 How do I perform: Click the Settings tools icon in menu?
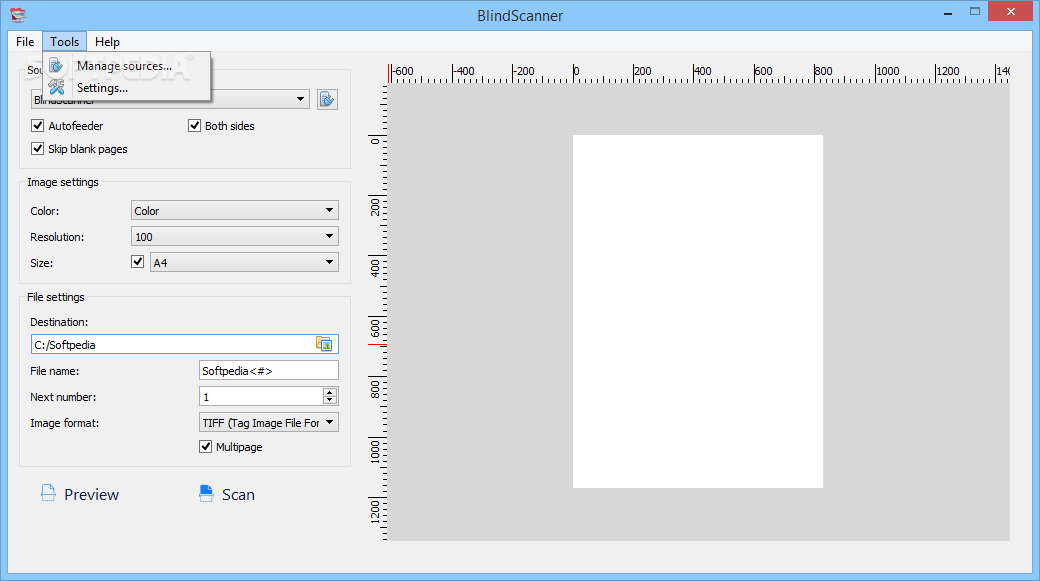[56, 87]
